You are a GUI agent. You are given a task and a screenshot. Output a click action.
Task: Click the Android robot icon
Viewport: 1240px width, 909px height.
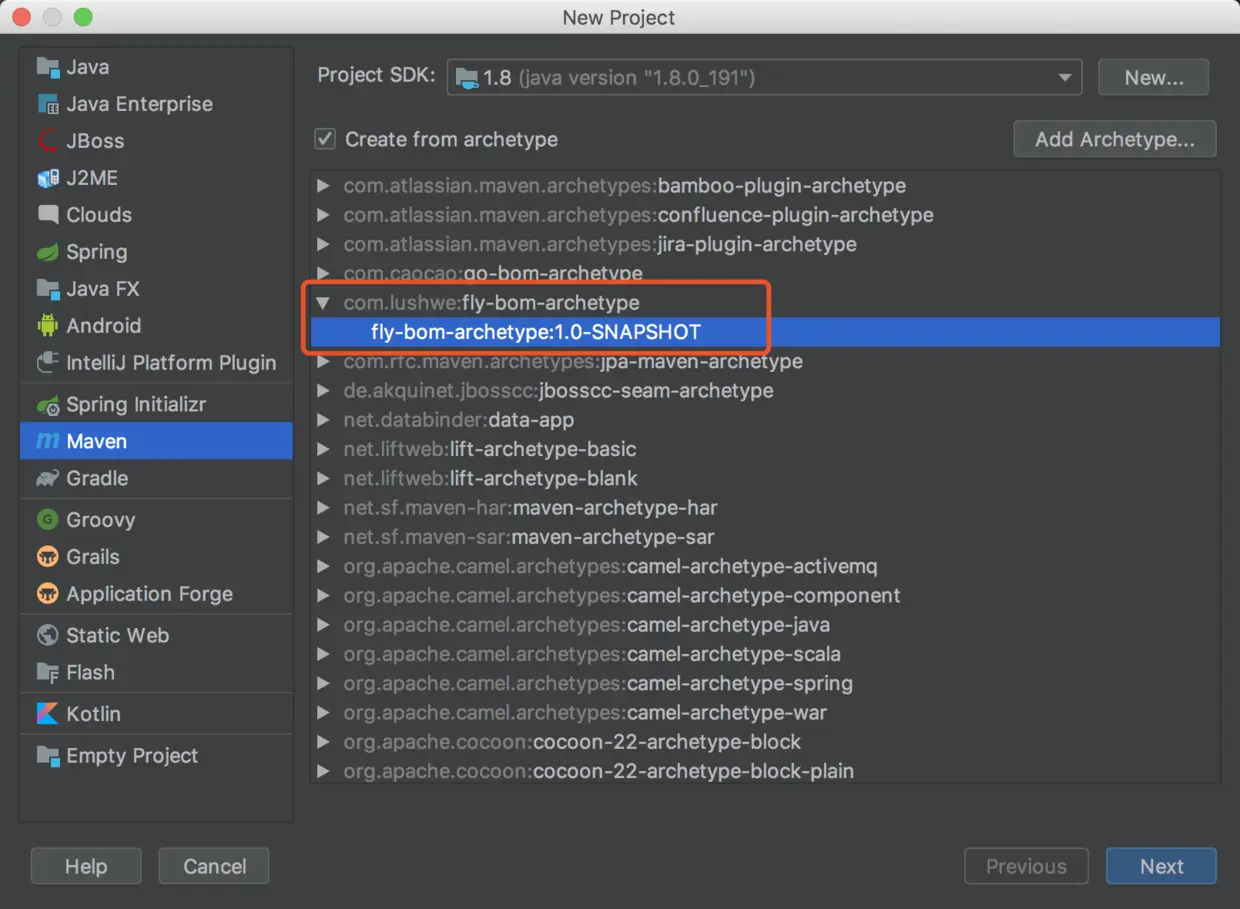[x=48, y=326]
